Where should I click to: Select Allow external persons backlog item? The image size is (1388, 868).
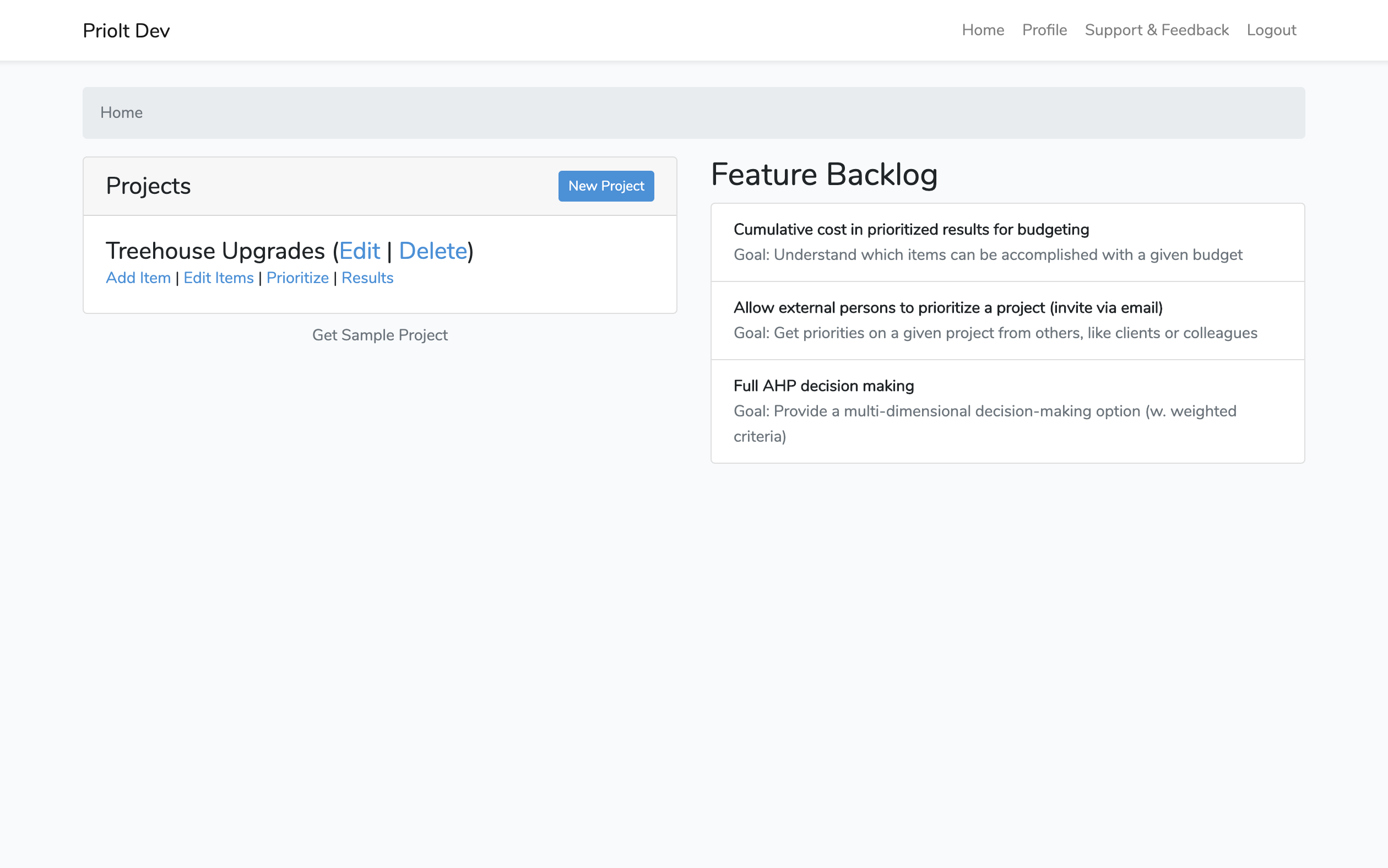(x=947, y=308)
